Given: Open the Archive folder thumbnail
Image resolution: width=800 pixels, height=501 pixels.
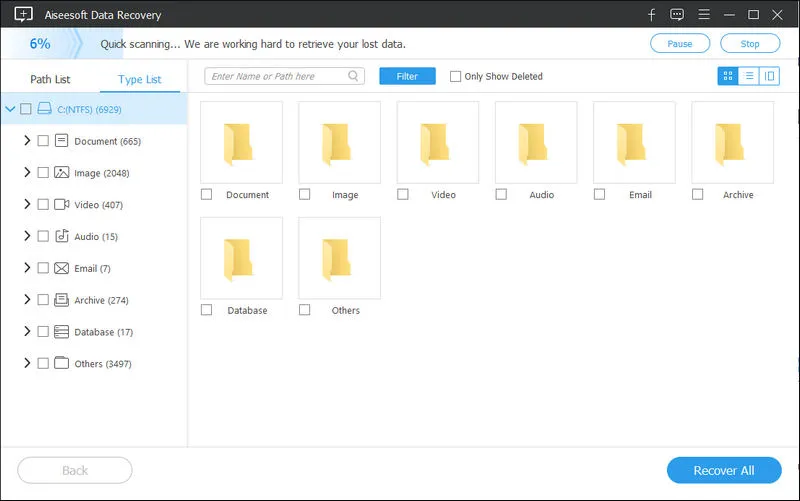Looking at the screenshot, I should [x=732, y=142].
